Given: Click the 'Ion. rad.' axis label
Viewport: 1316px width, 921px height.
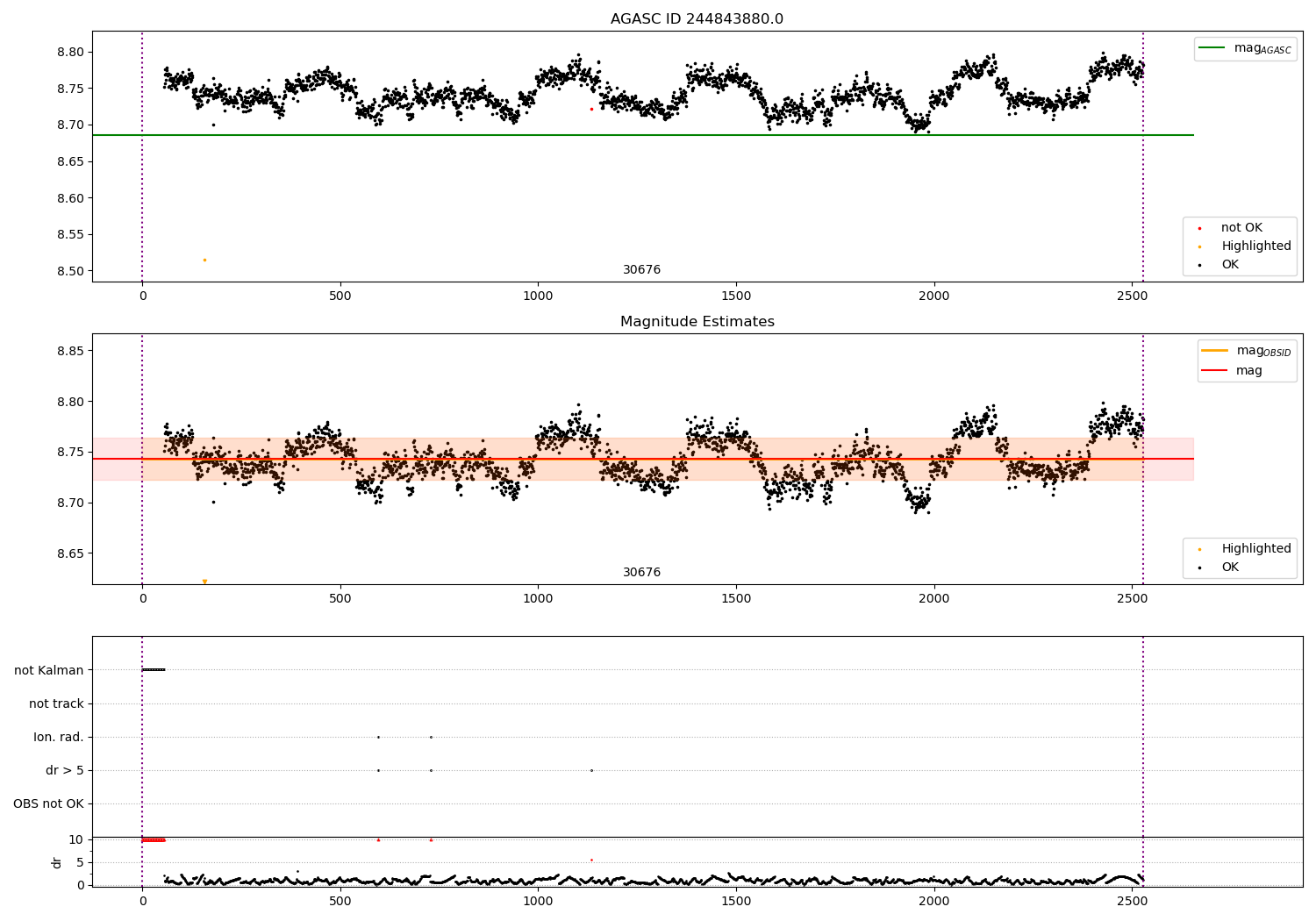Looking at the screenshot, I should pos(59,737).
